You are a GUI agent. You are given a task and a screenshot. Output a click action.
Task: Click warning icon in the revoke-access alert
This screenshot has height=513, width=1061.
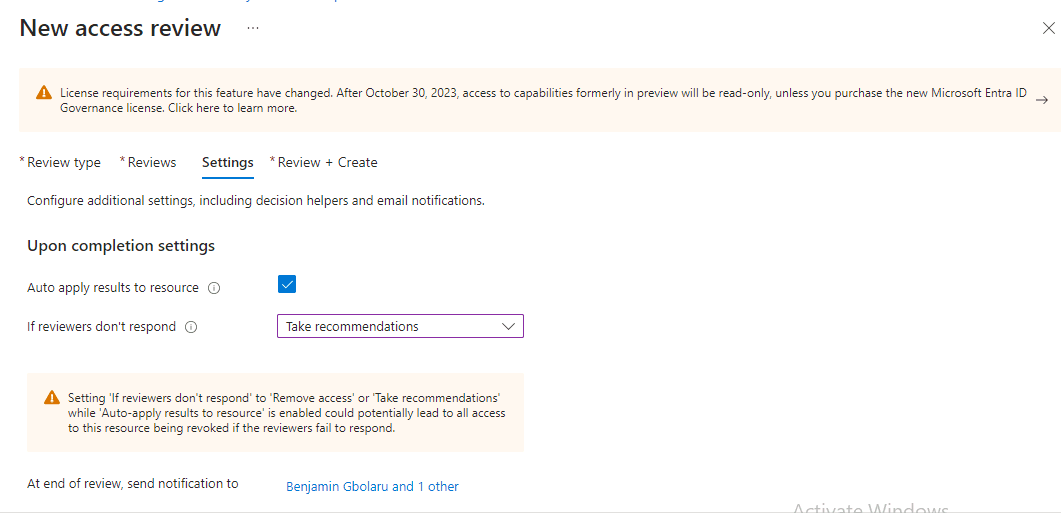coord(52,398)
